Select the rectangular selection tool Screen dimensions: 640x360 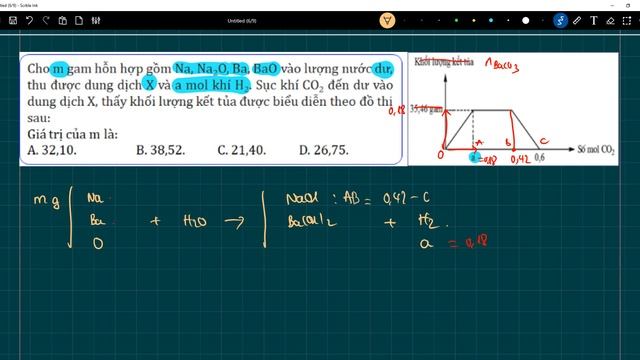point(627,20)
